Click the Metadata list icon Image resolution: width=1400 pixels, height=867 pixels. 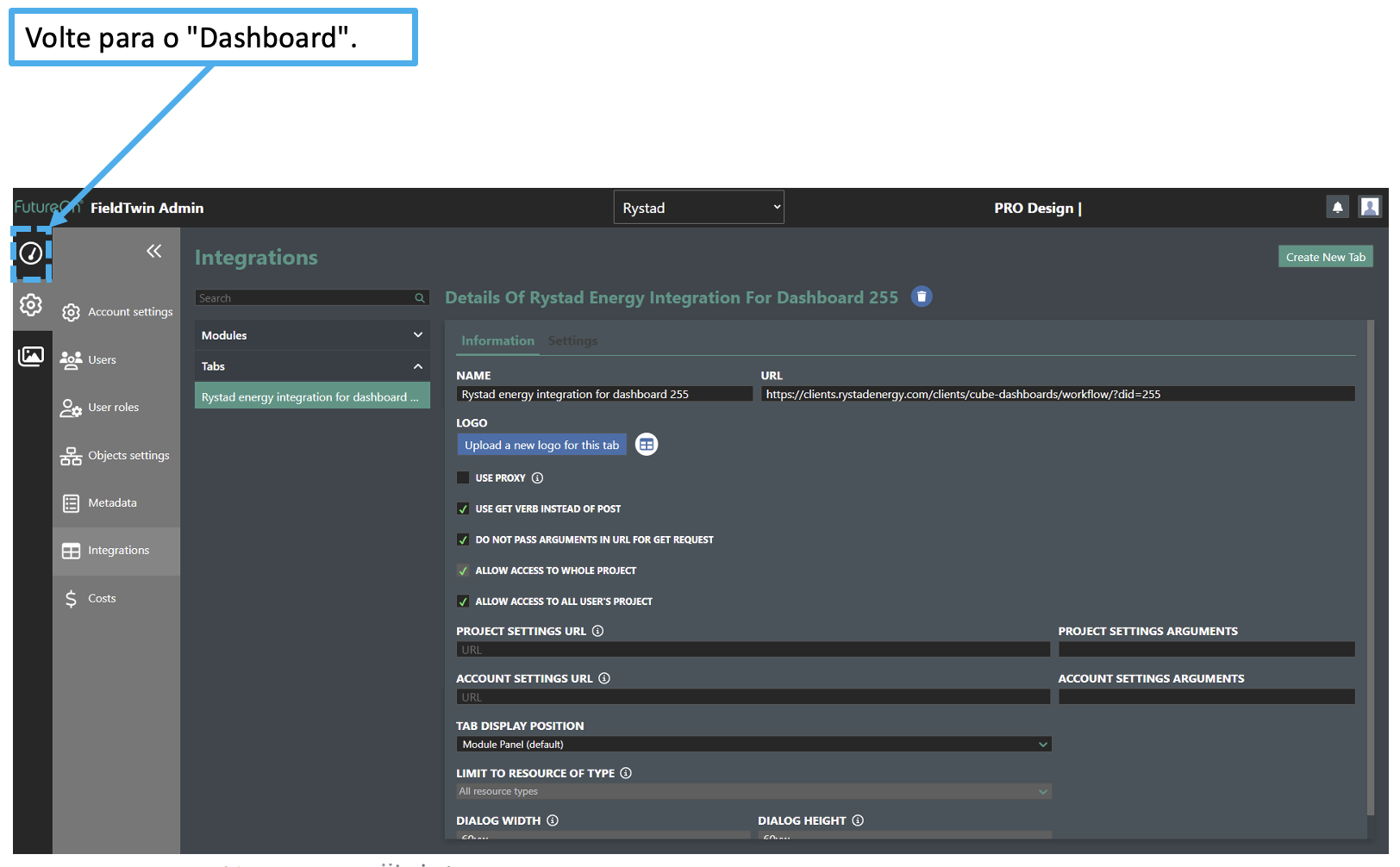[71, 503]
